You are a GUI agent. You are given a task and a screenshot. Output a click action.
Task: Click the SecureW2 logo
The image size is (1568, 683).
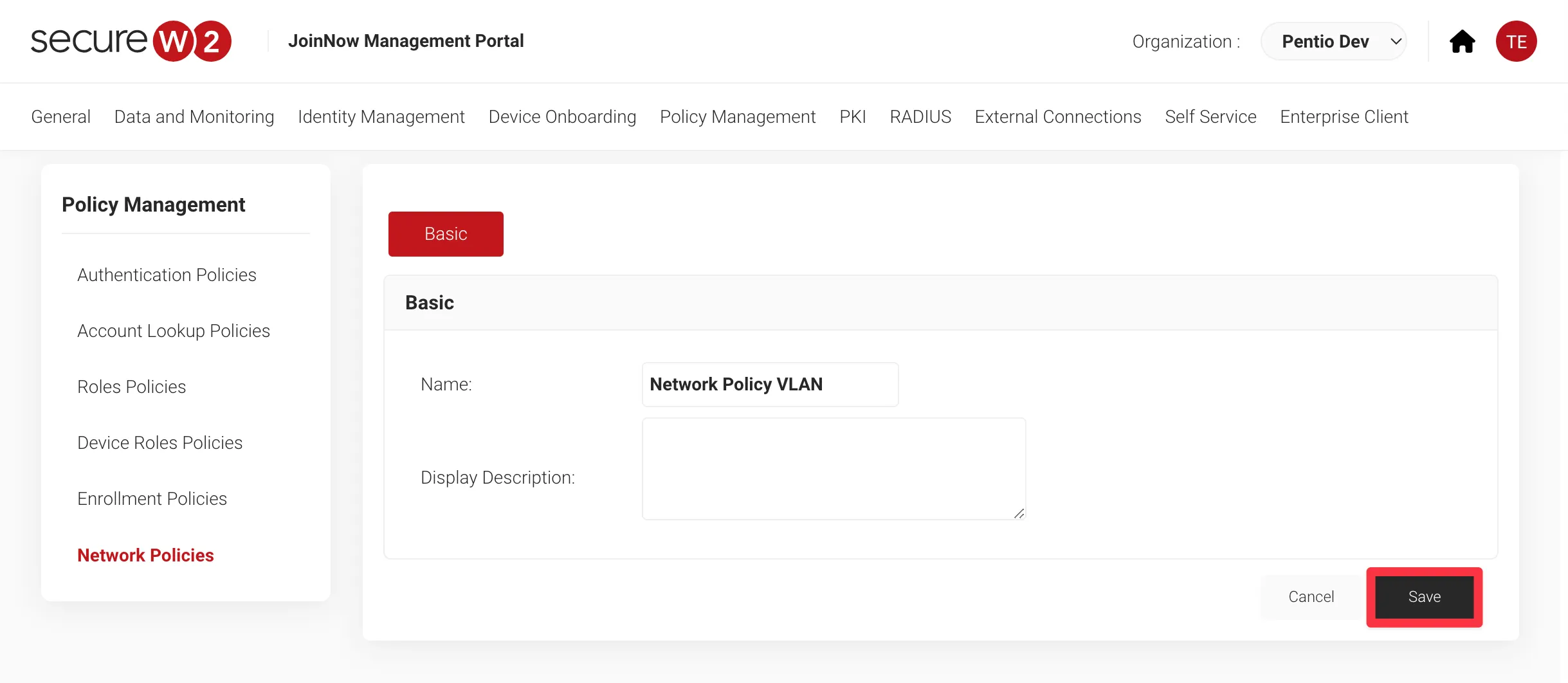tap(131, 41)
